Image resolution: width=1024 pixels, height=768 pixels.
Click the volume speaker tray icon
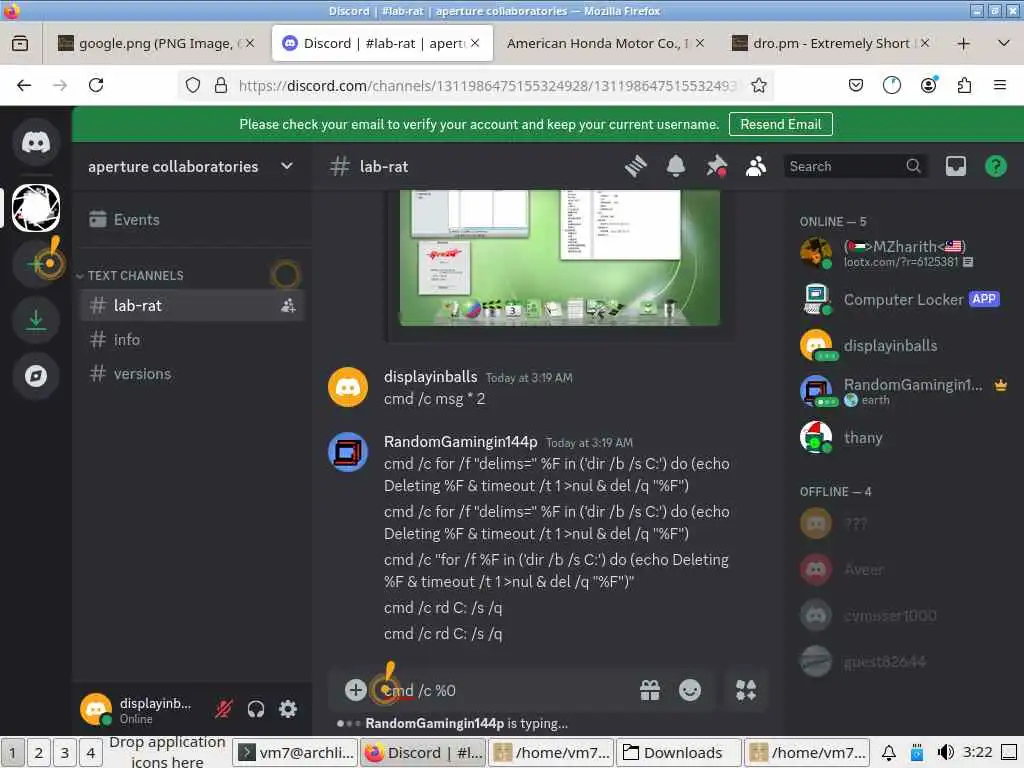pyautogui.click(x=945, y=752)
